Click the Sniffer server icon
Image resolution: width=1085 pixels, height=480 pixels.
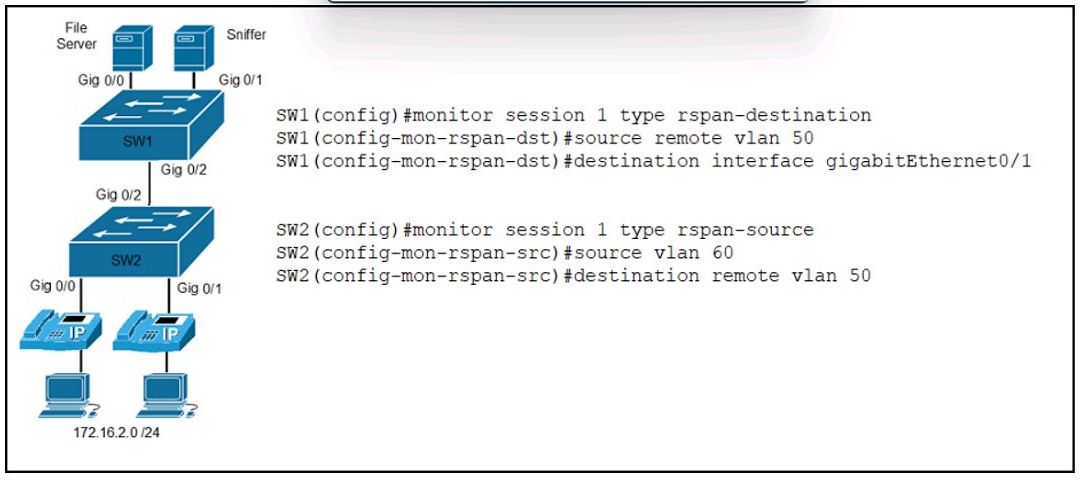193,48
